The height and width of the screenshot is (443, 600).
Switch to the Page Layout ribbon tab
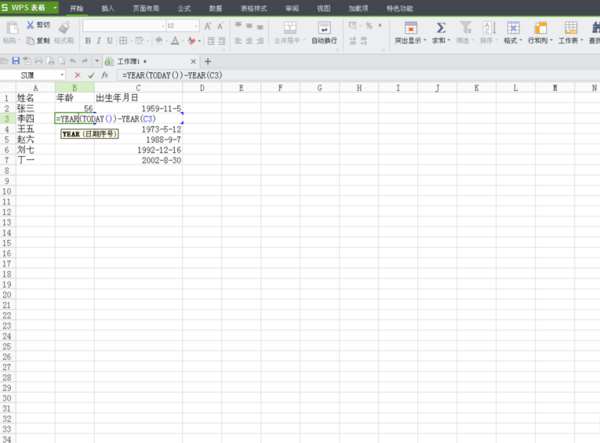(x=146, y=8)
